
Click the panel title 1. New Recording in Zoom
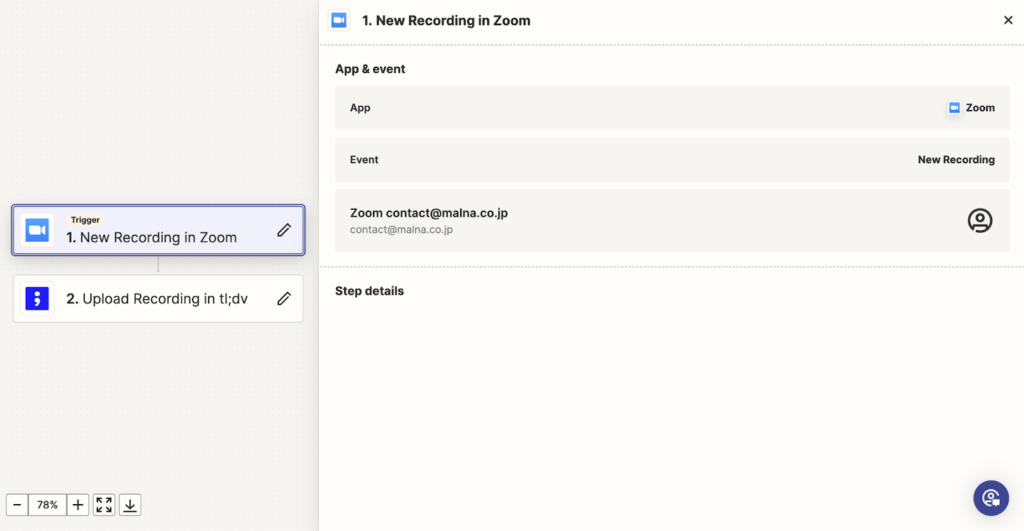(446, 21)
